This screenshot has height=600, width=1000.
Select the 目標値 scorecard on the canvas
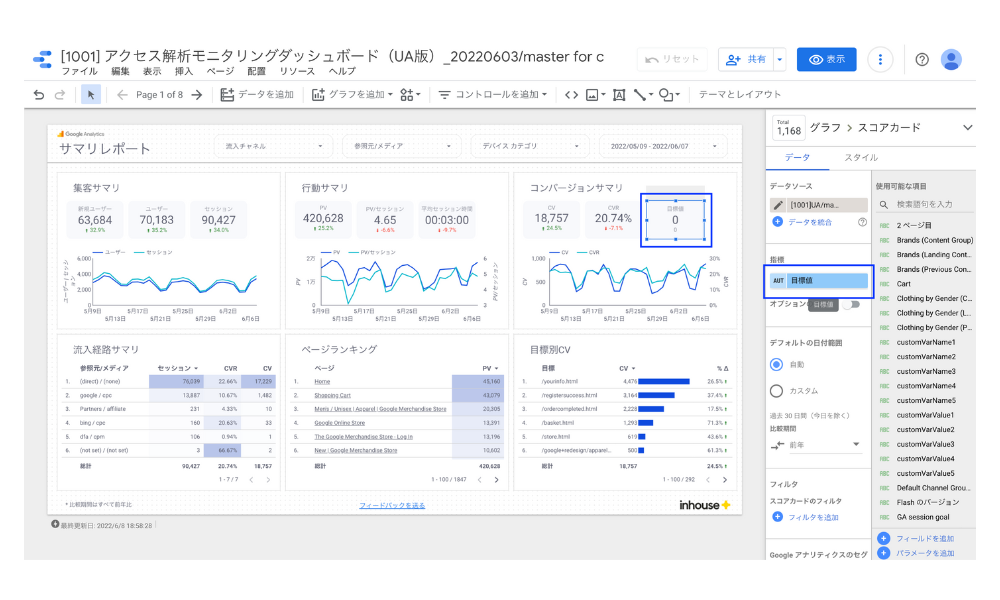click(675, 220)
